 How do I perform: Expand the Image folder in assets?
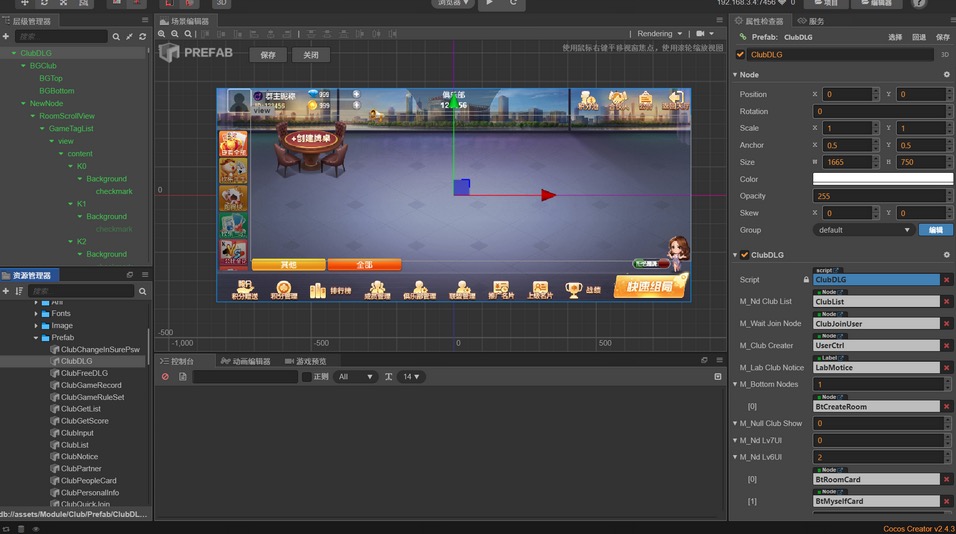tap(37, 325)
